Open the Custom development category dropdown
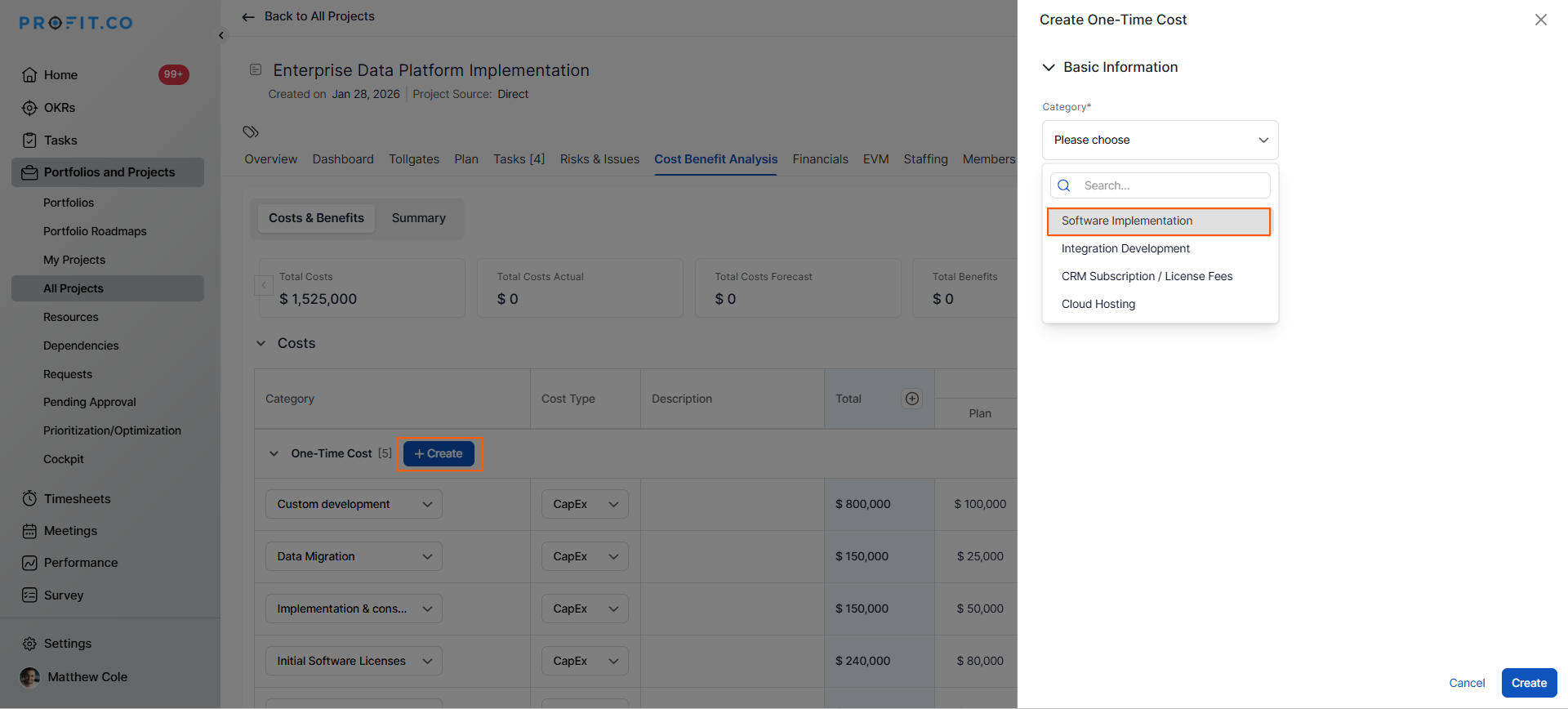This screenshot has width=1568, height=709. click(x=354, y=504)
